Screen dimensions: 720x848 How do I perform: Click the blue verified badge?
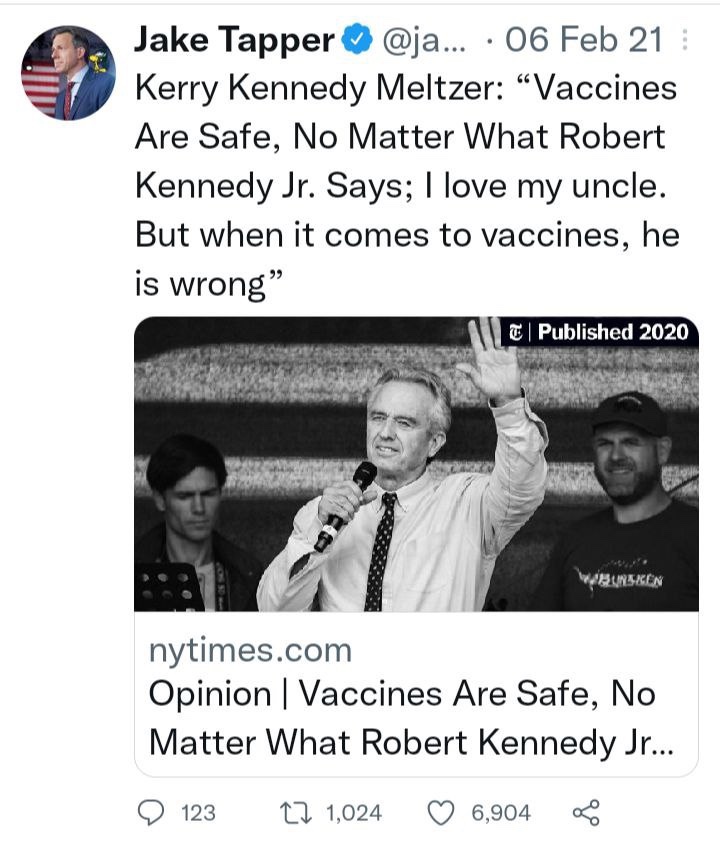coord(357,40)
